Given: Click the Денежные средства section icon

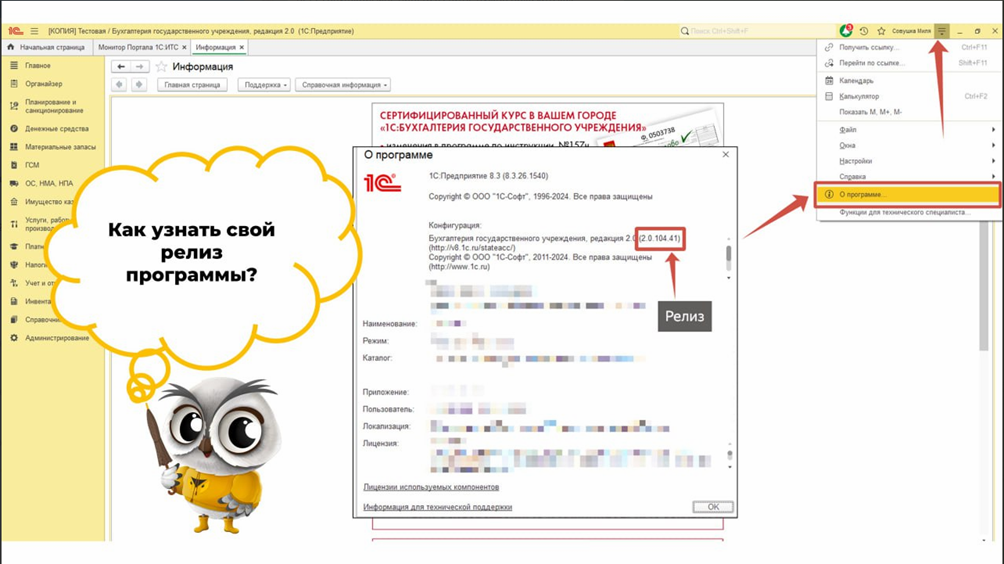Looking at the screenshot, I should coord(14,129).
